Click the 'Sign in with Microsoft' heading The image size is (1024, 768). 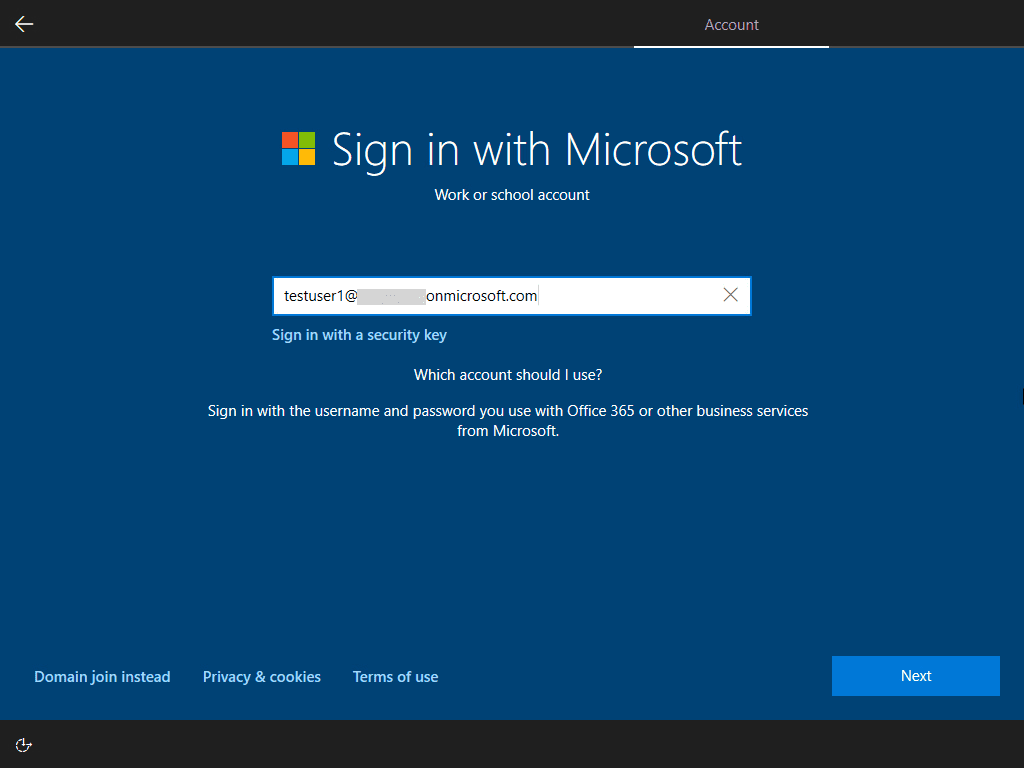537,150
